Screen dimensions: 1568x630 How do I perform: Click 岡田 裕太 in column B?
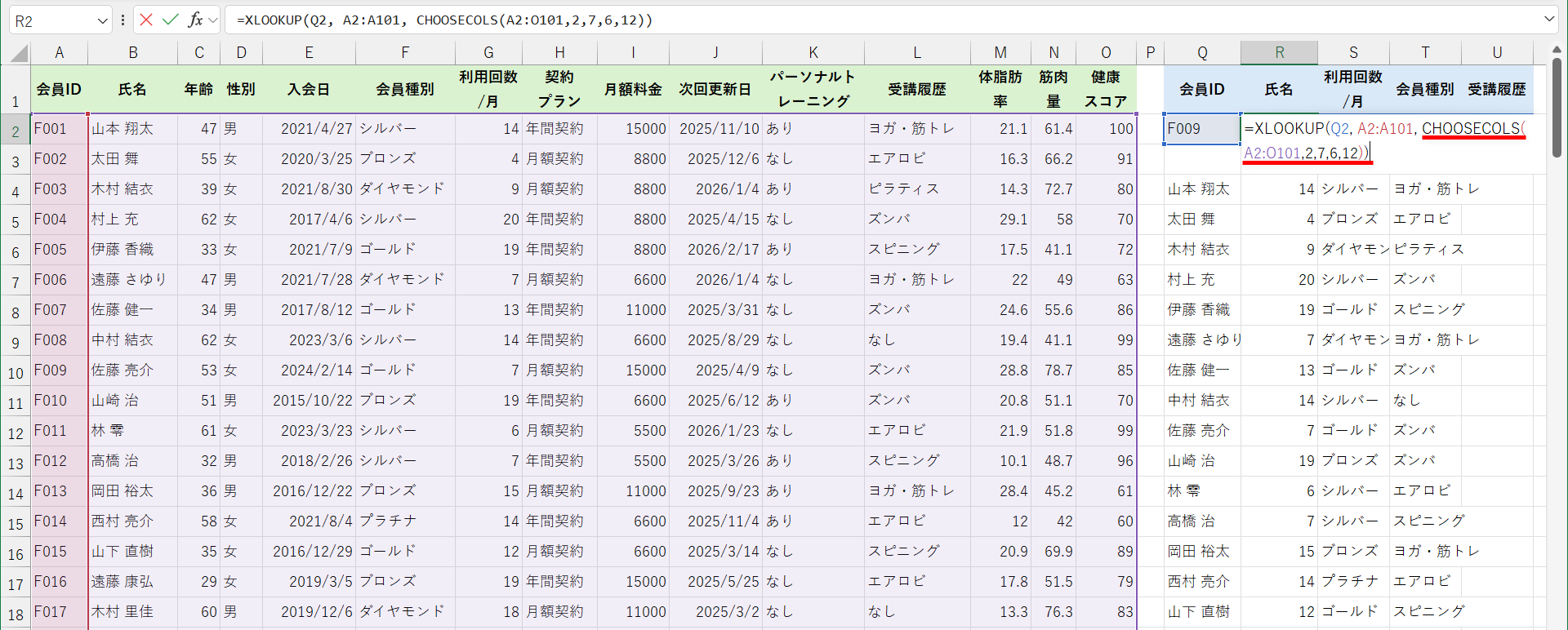click(122, 491)
